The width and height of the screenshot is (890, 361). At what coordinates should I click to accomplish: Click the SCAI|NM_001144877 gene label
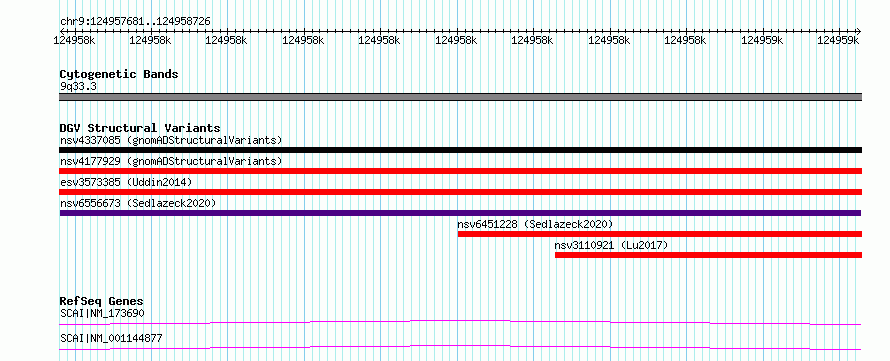[x=111, y=338]
